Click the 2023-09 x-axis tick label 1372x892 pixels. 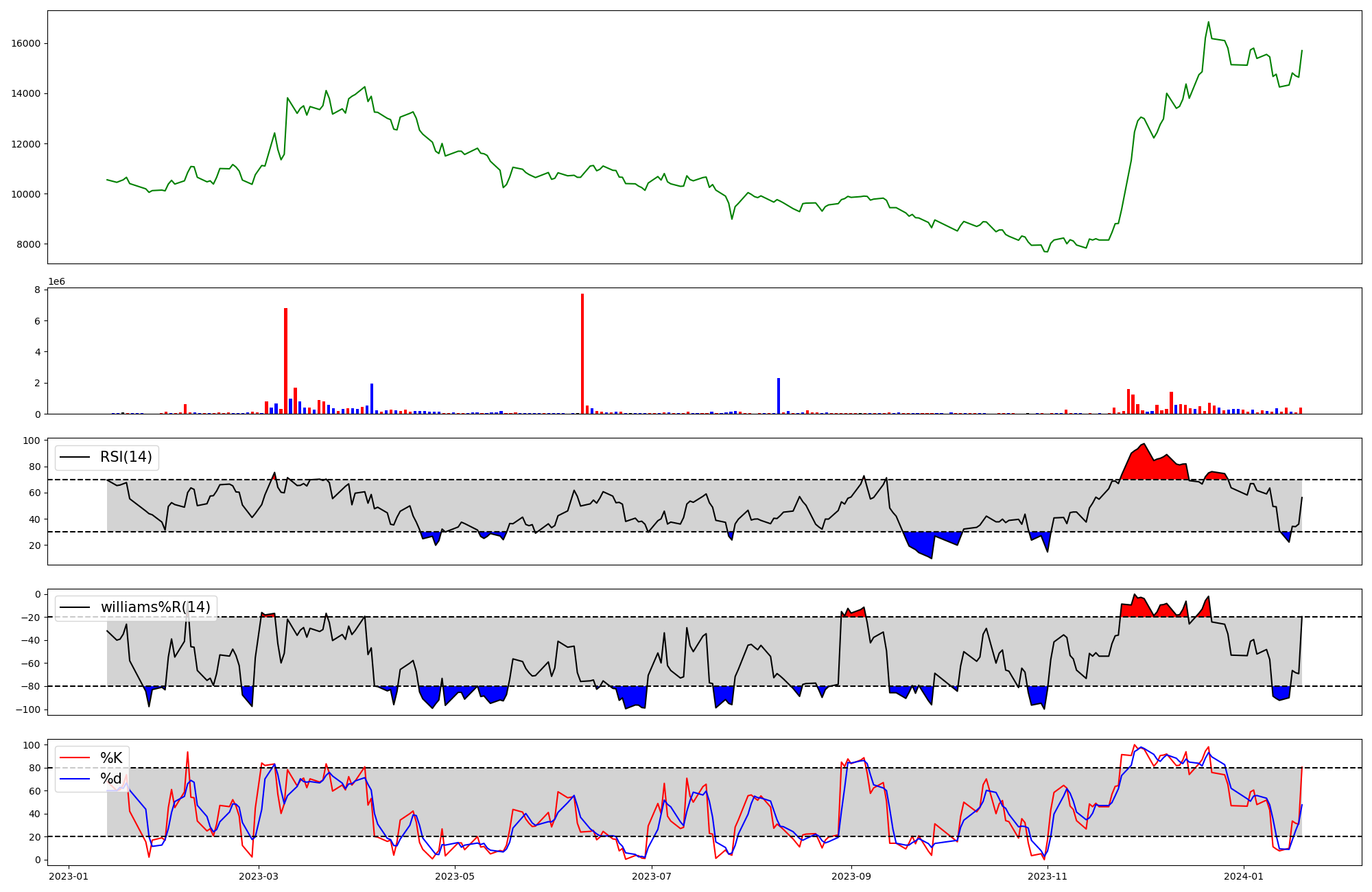pyautogui.click(x=851, y=876)
